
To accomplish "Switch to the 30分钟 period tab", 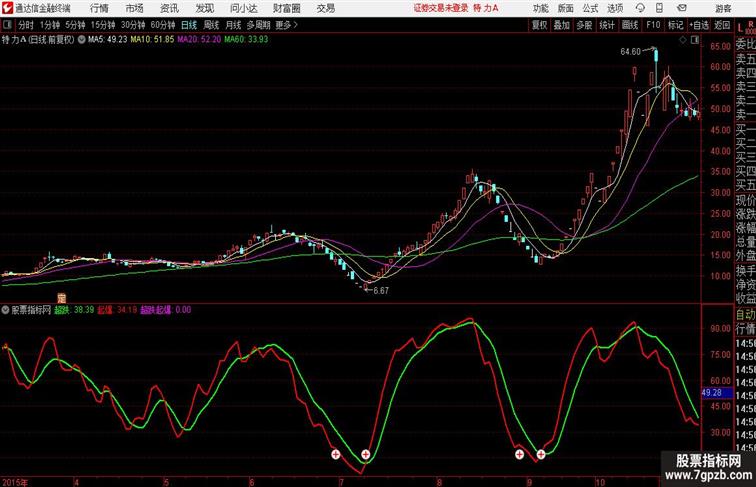I will pyautogui.click(x=133, y=25).
